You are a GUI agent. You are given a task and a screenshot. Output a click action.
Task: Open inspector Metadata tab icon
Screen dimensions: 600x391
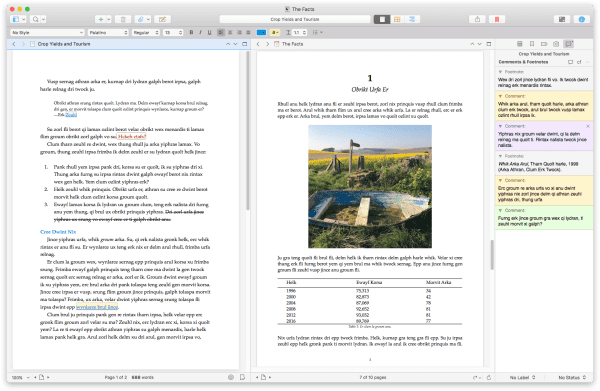[x=544, y=44]
